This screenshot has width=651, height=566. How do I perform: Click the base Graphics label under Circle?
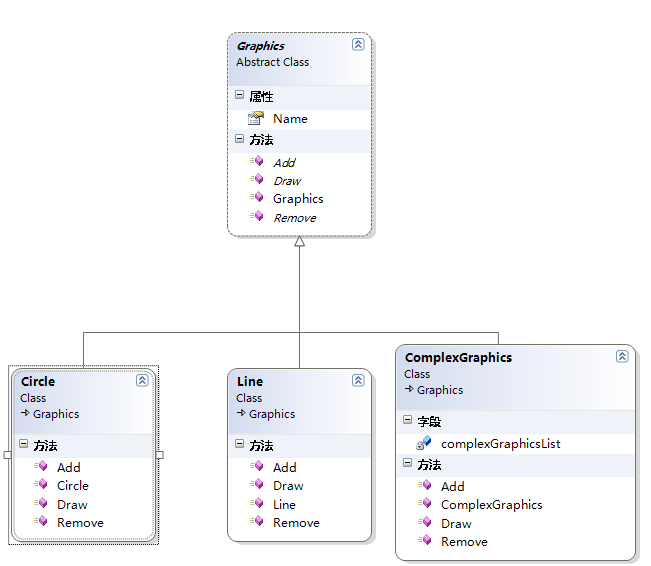click(56, 414)
